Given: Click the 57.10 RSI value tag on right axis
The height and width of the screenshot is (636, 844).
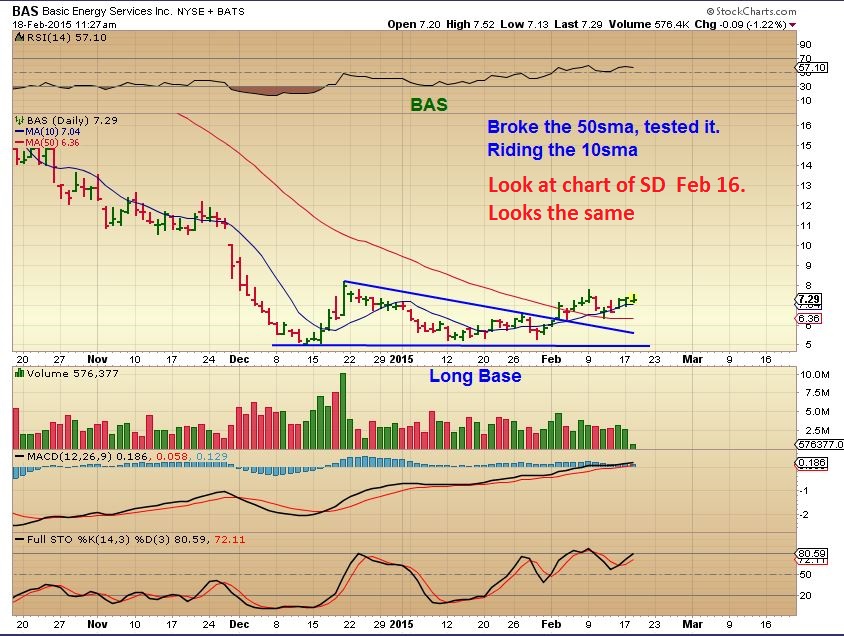Looking at the screenshot, I should (812, 68).
